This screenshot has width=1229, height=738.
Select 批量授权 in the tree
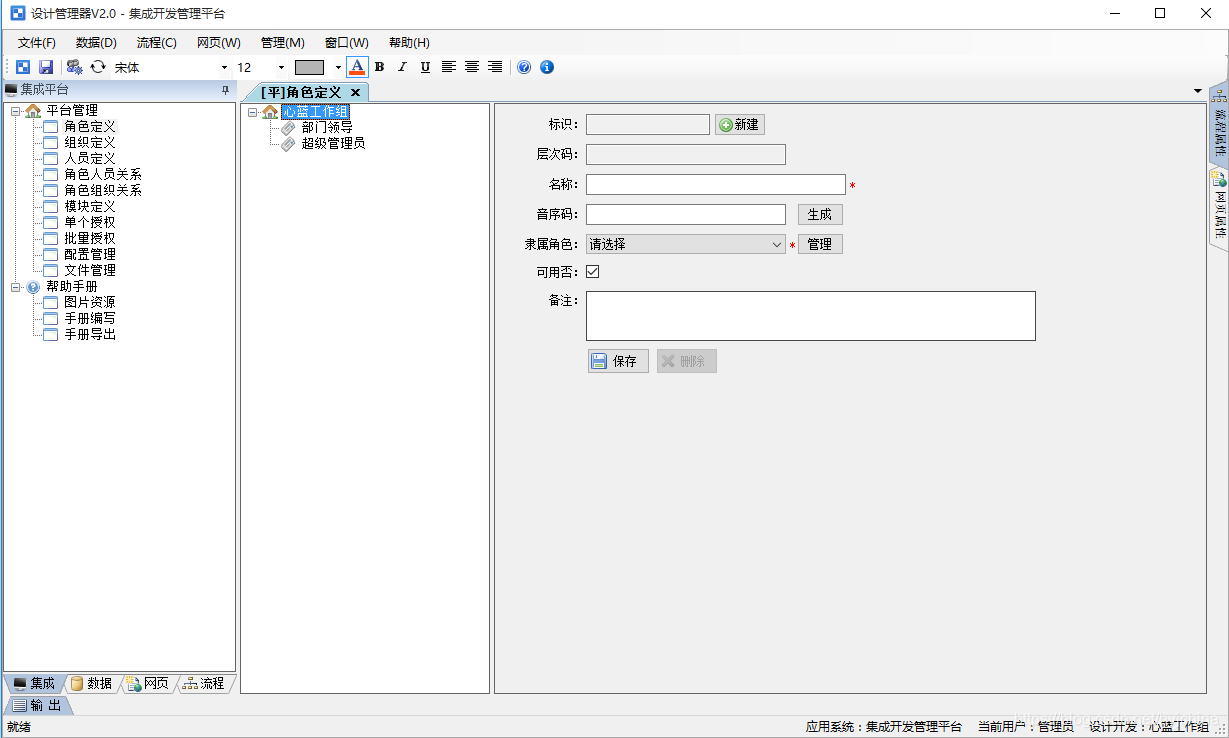90,239
